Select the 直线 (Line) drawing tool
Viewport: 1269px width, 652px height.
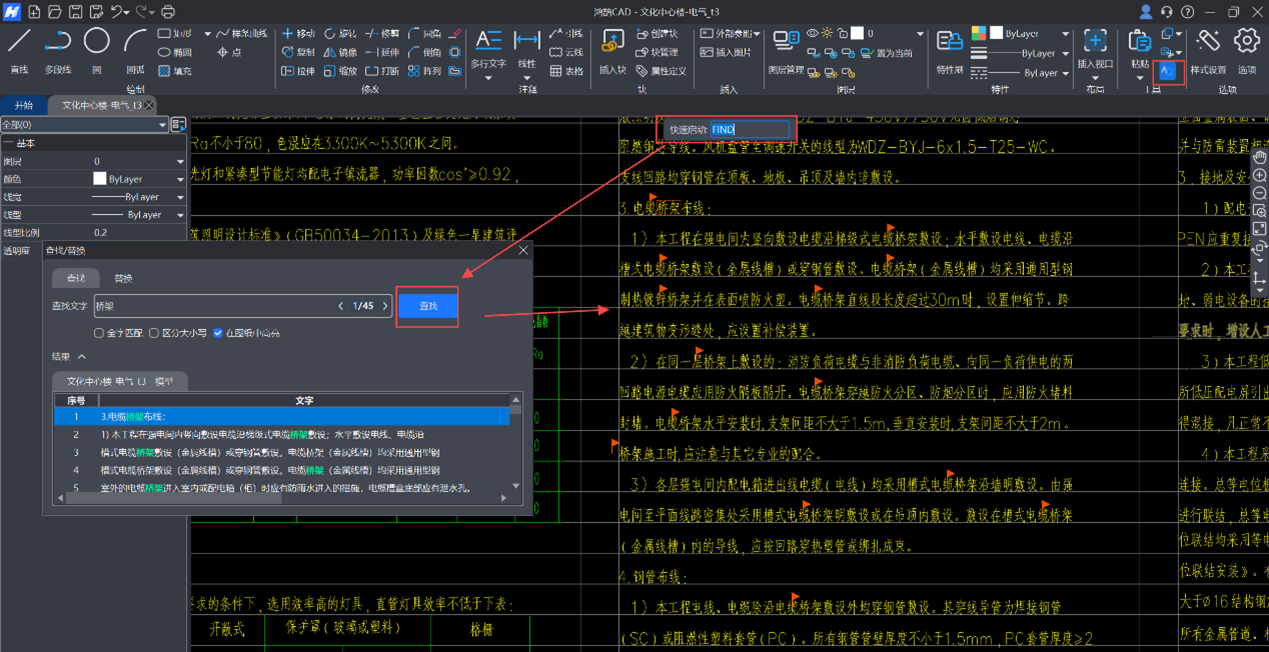[x=19, y=42]
